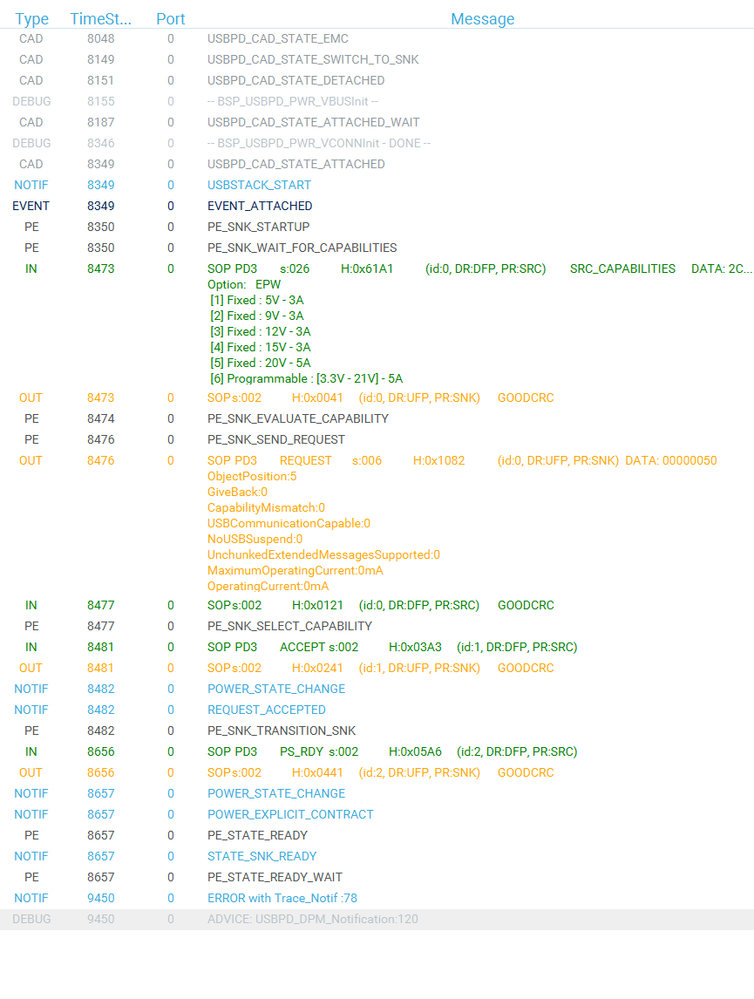754x999 pixels.
Task: Click the MaximumOperatingCurrent:0mA line
Action: 295,571
